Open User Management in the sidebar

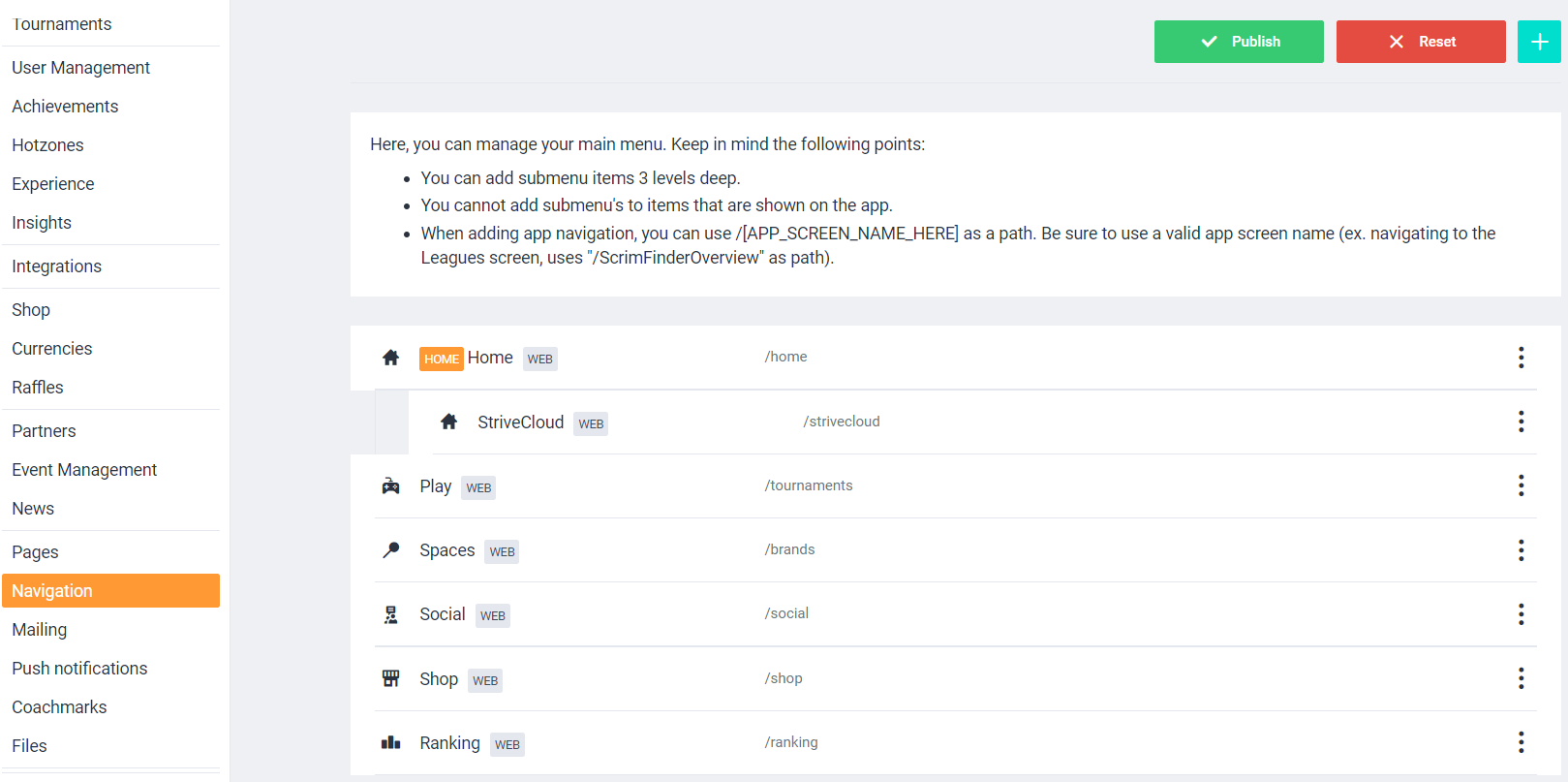click(81, 68)
